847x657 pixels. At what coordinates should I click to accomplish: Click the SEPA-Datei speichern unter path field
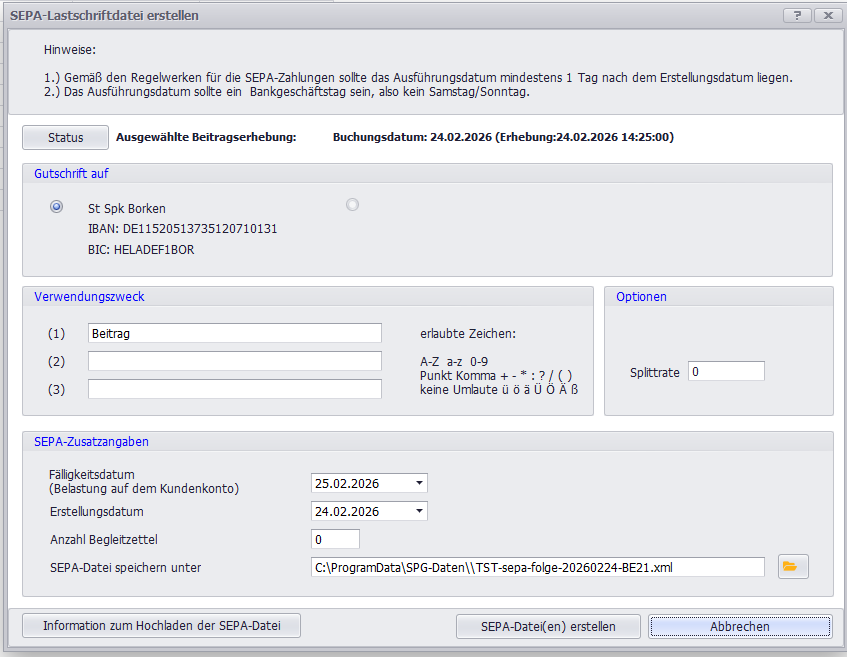point(538,567)
